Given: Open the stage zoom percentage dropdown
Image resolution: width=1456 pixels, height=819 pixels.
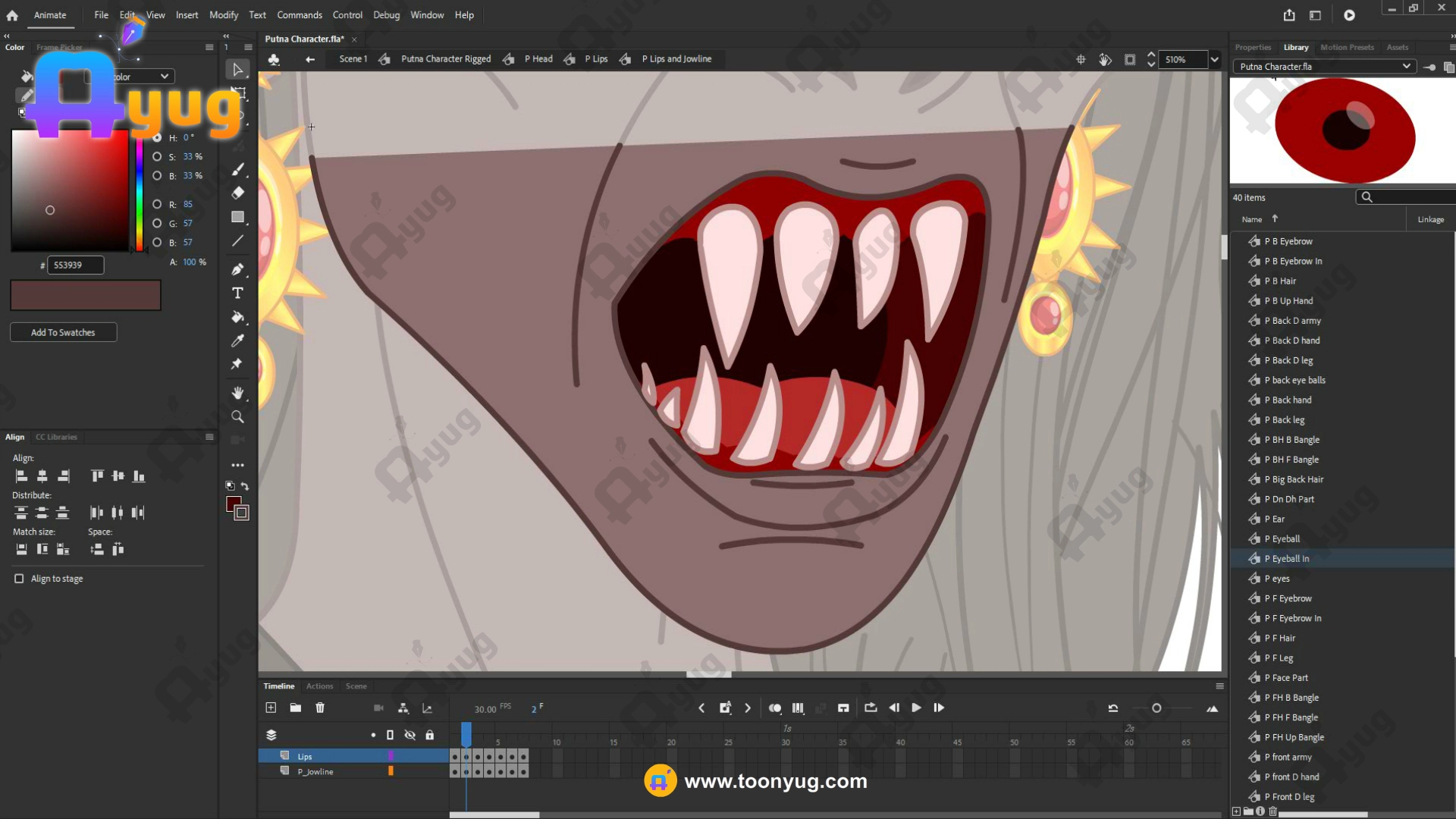Looking at the screenshot, I should tap(1215, 60).
